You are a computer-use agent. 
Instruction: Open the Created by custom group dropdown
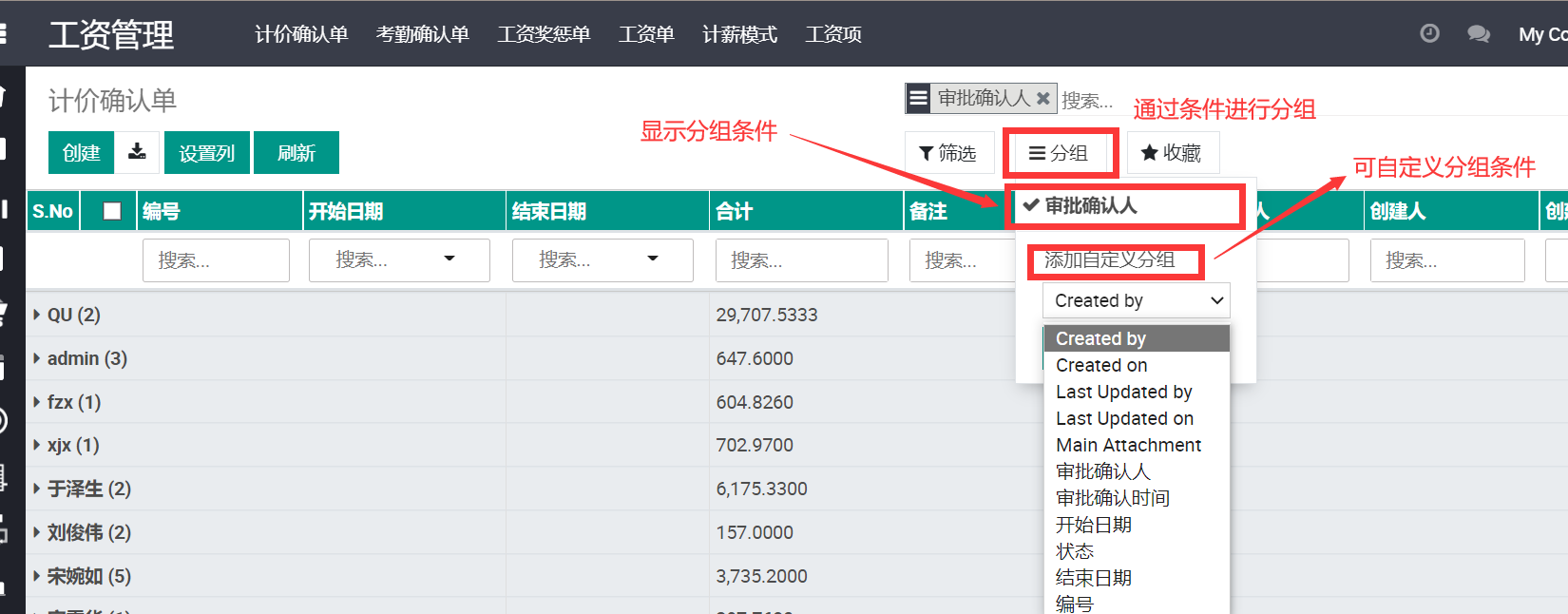1137,300
